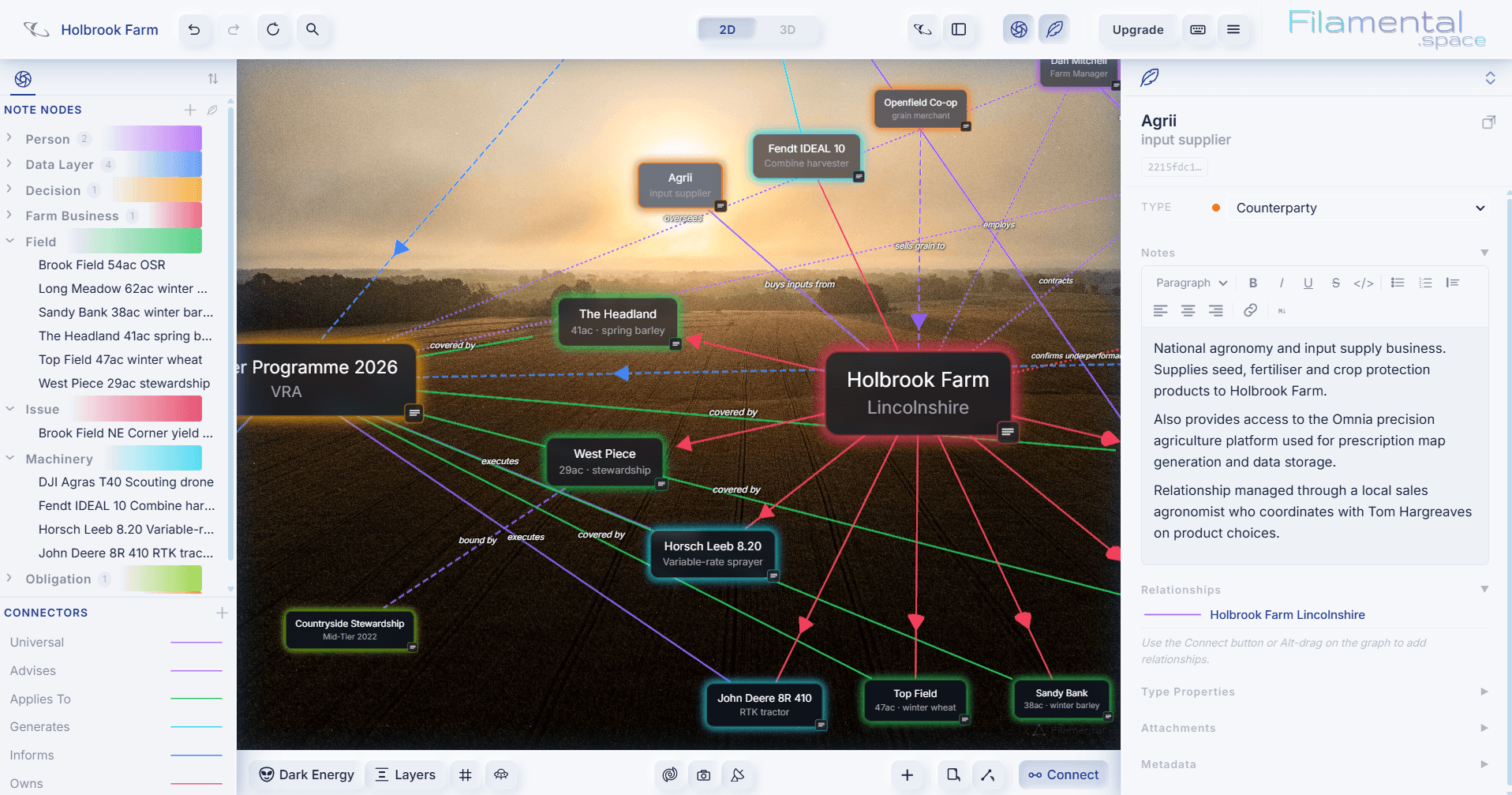
Task: Collapse the Machinery node group
Action: [x=9, y=458]
